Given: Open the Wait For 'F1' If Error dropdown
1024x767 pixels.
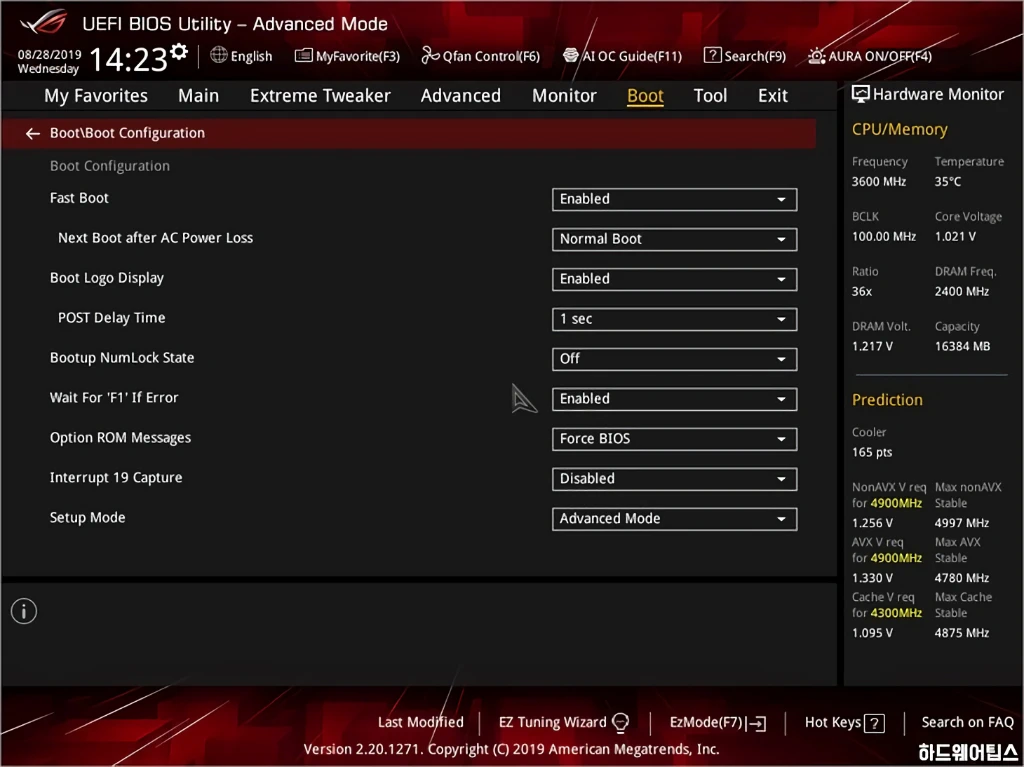Looking at the screenshot, I should click(x=674, y=399).
